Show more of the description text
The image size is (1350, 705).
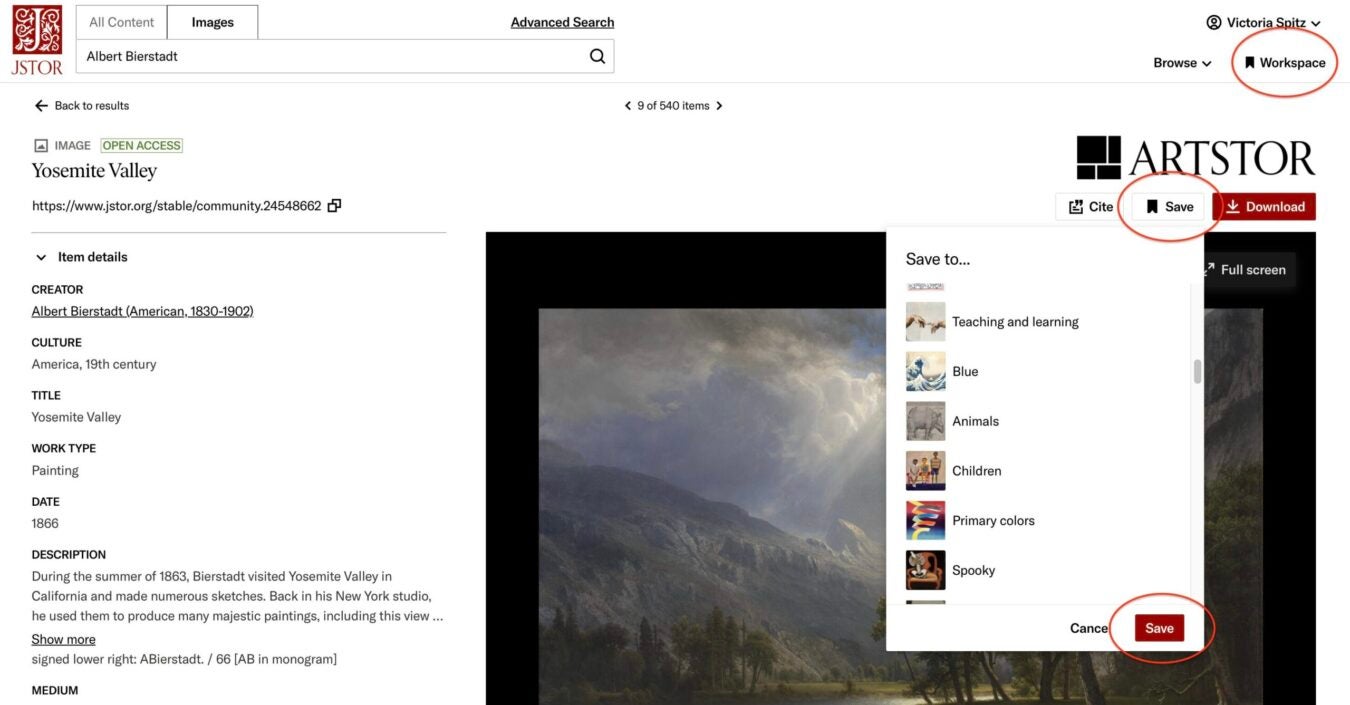click(63, 638)
